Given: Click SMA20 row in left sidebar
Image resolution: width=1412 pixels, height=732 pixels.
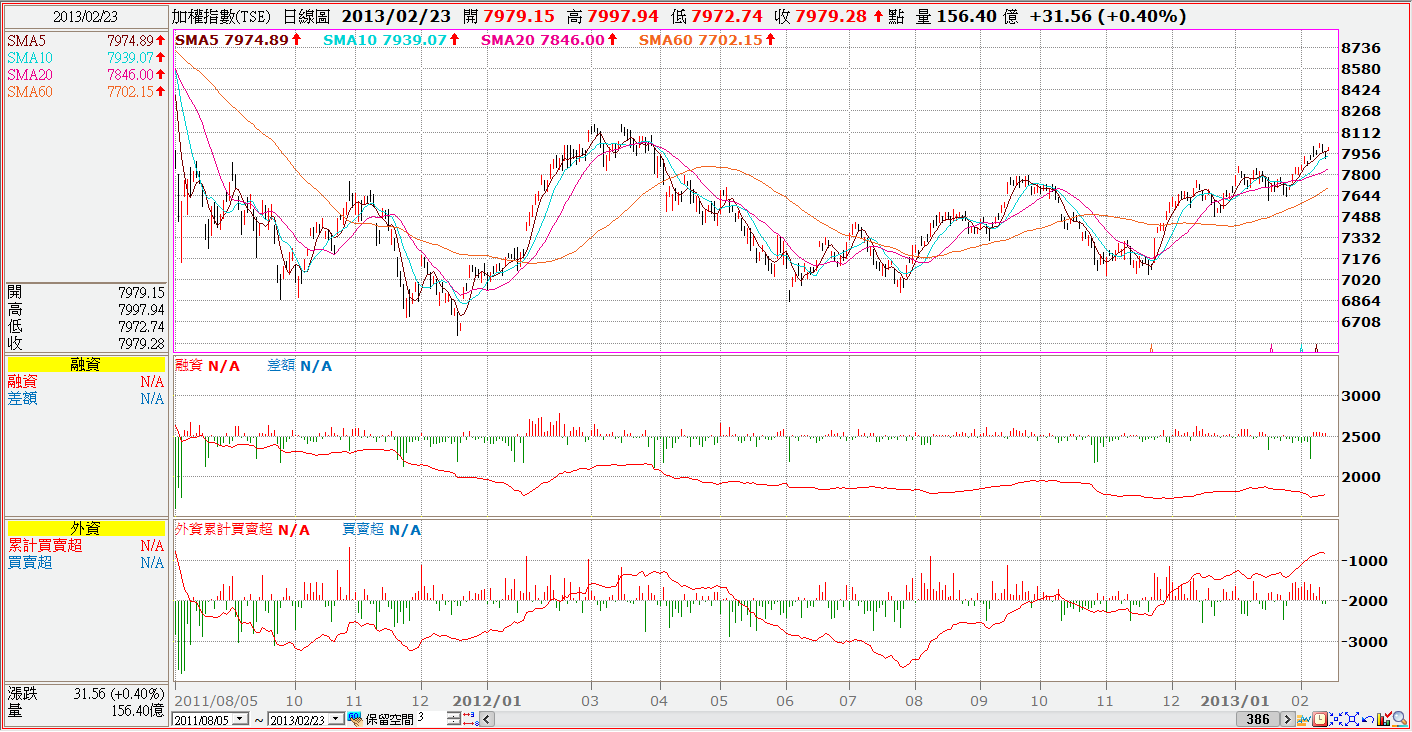Looking at the screenshot, I should point(85,75).
